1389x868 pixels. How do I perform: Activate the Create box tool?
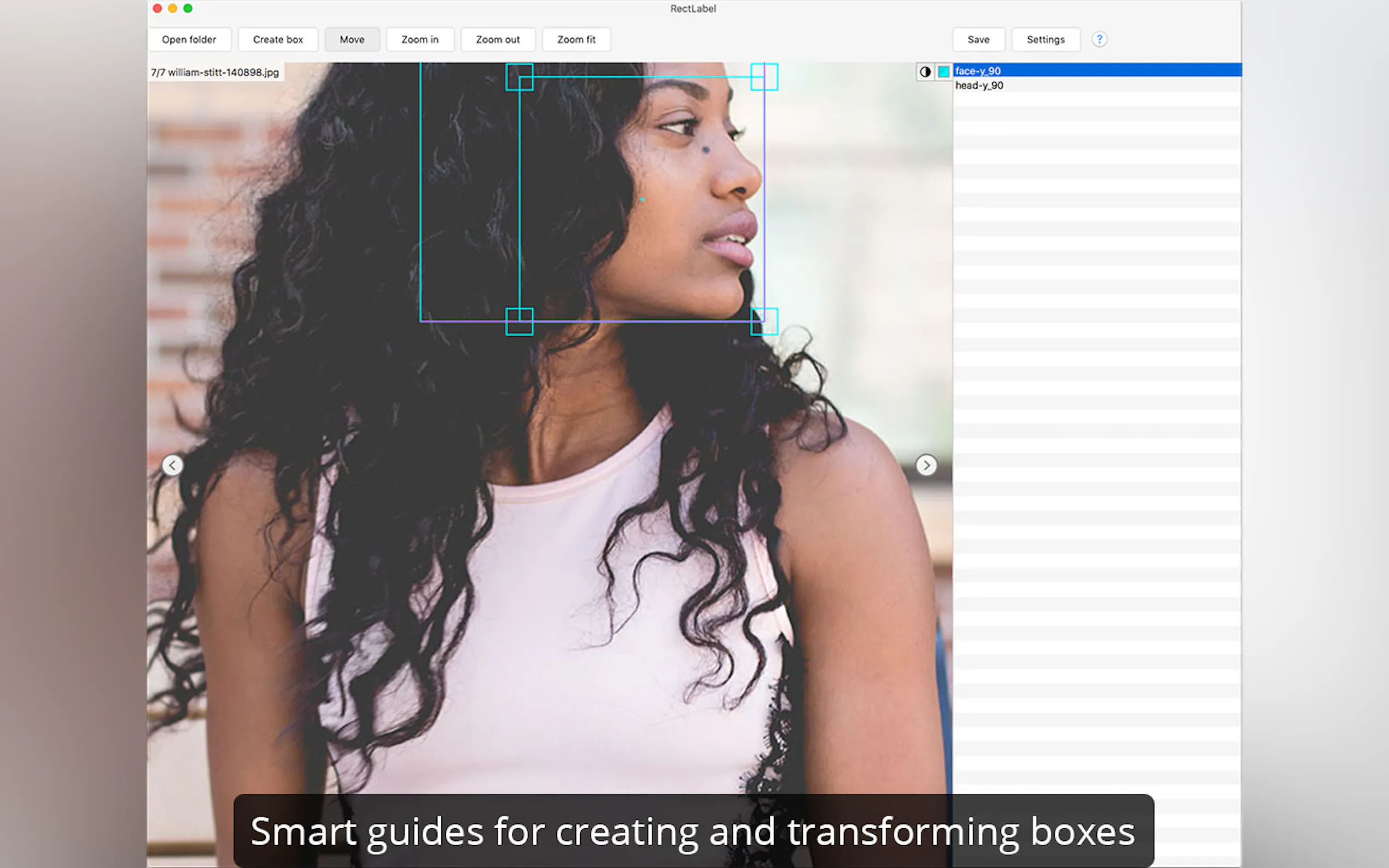(x=278, y=39)
